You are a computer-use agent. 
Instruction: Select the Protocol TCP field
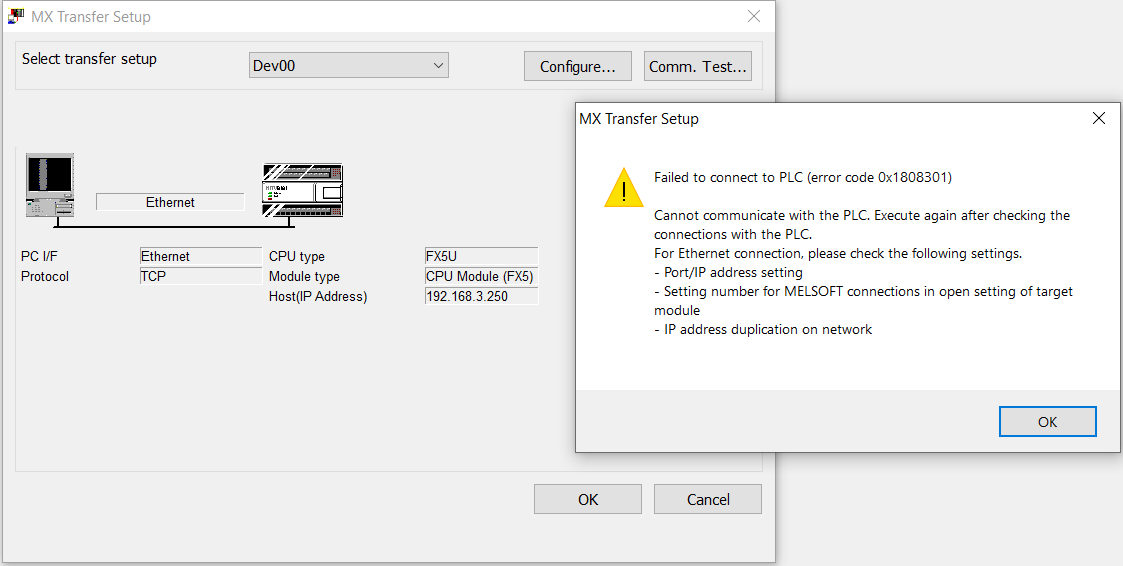(x=201, y=277)
